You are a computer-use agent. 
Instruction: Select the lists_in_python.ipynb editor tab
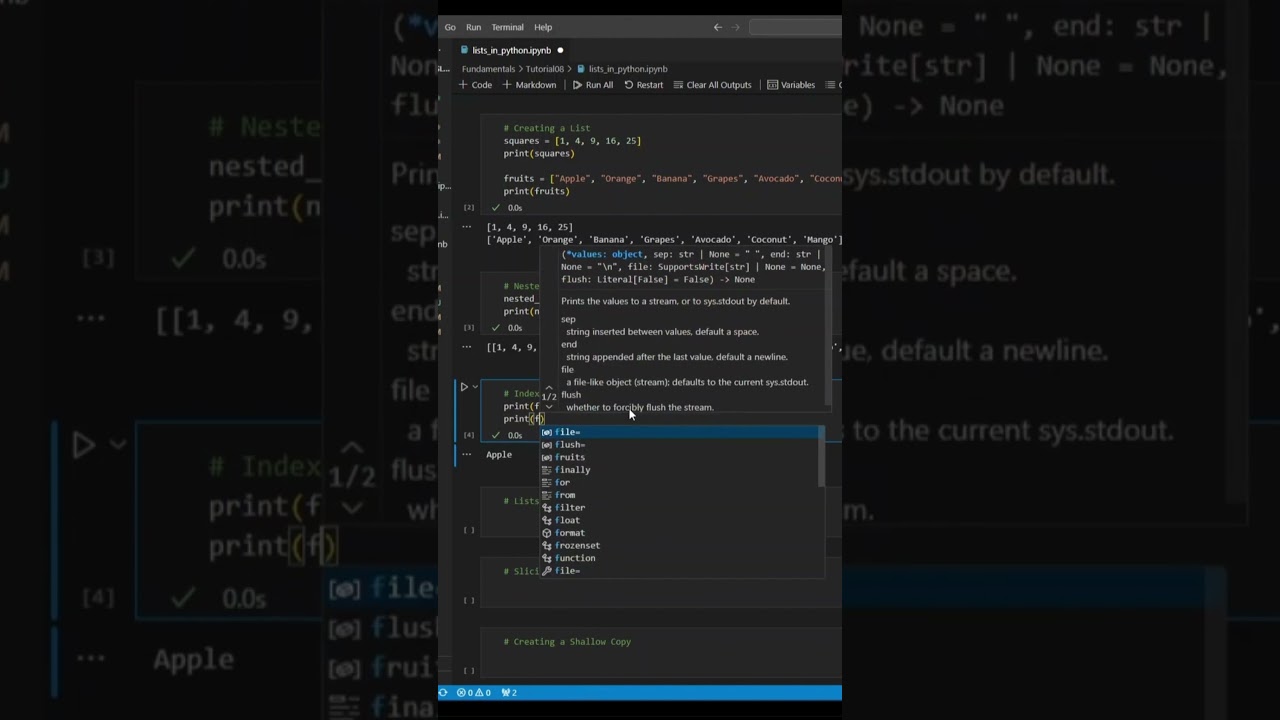coord(511,50)
